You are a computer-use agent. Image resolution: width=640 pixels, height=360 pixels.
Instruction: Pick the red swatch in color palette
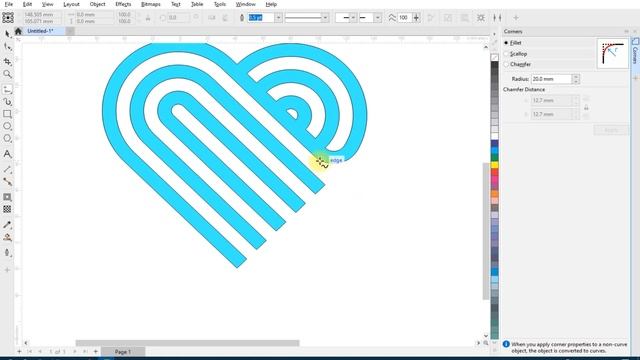(x=494, y=172)
